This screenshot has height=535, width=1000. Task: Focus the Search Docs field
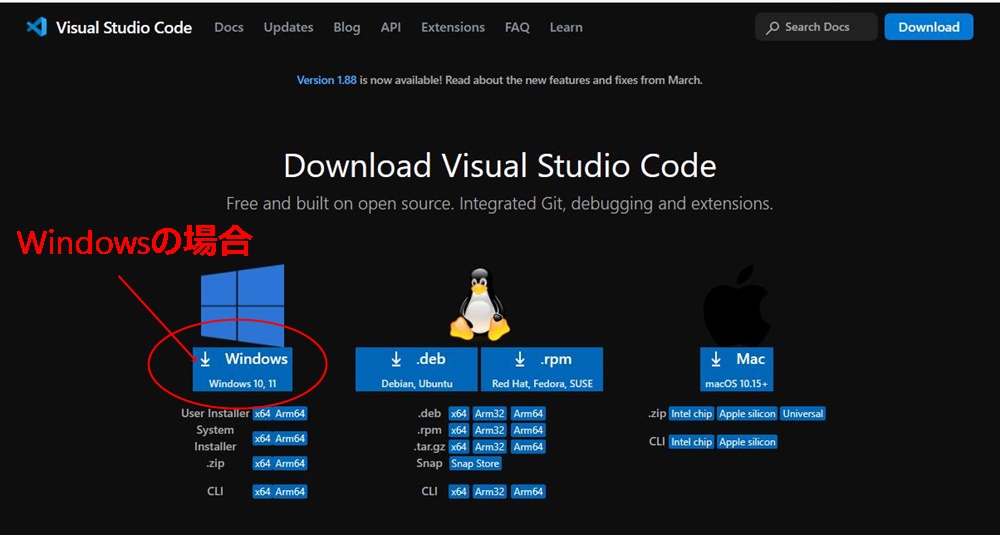coord(816,27)
